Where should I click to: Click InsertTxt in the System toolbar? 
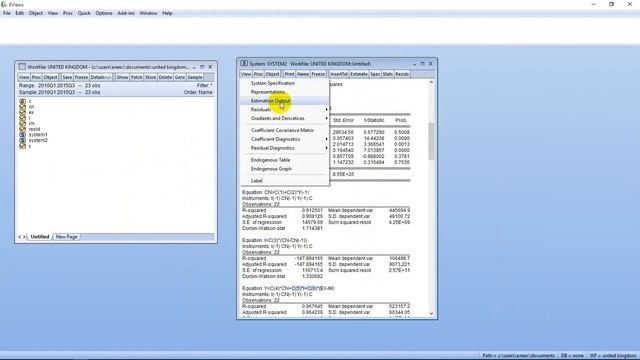339,74
